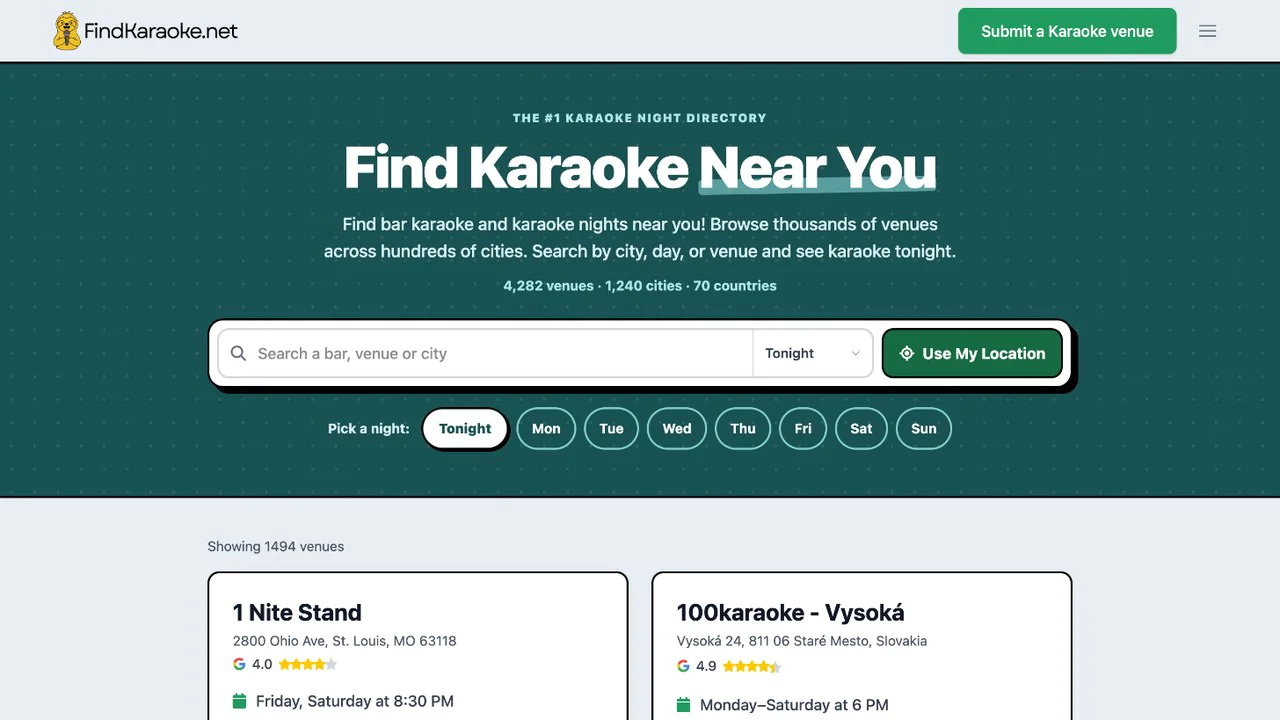Select the Sat night pill
The height and width of the screenshot is (720, 1280).
click(861, 428)
